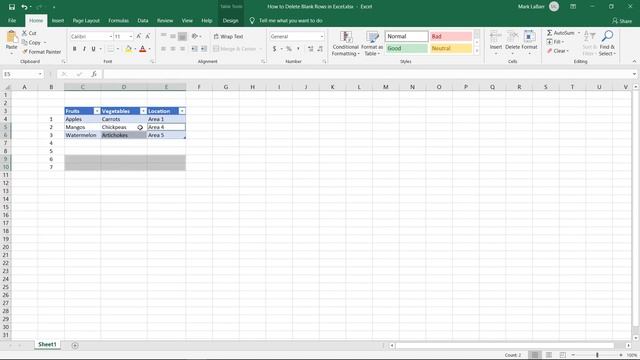Increase font size with the A icon

(139, 36)
